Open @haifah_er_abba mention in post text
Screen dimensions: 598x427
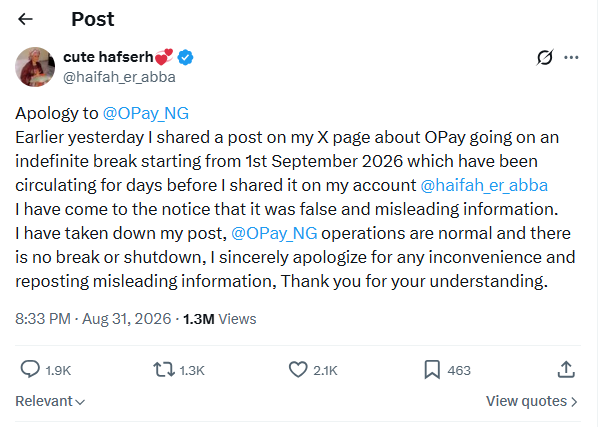484,186
